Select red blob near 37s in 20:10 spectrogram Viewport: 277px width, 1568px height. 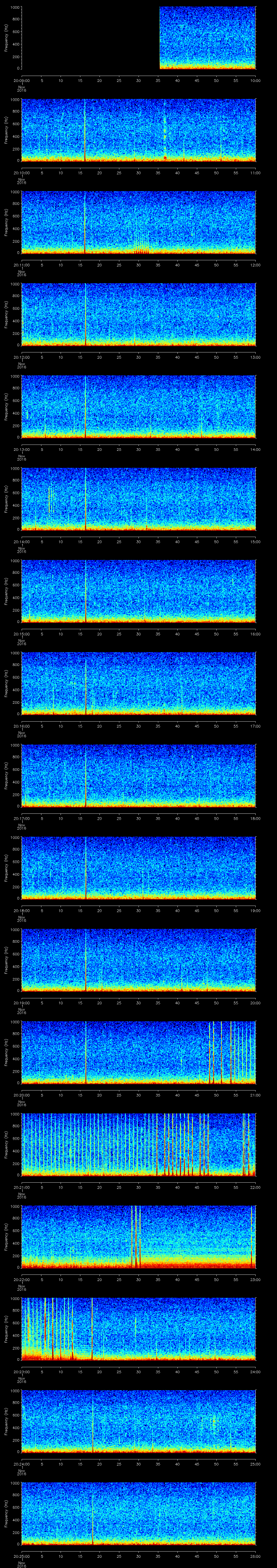[x=165, y=158]
